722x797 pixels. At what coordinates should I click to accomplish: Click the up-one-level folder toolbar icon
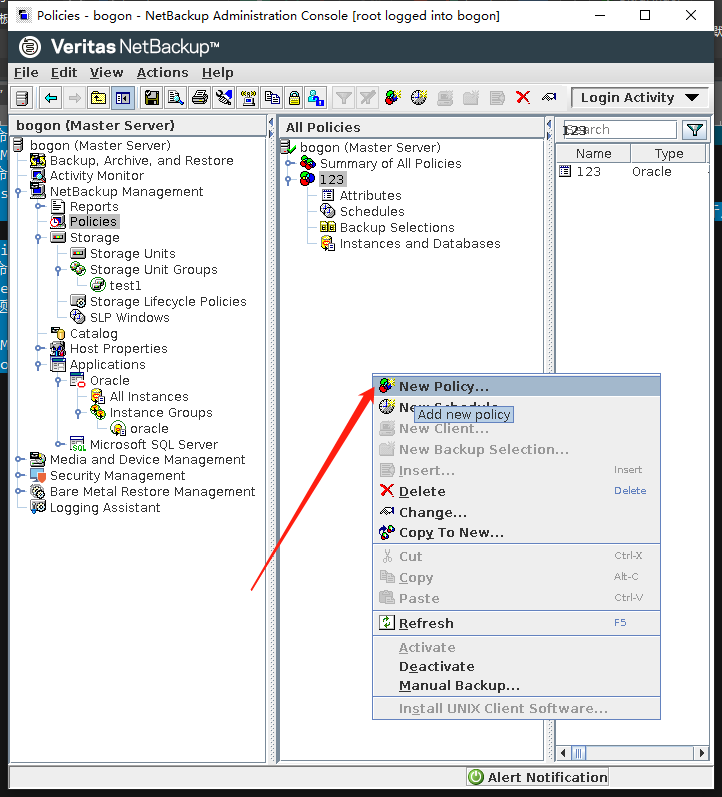pos(98,98)
